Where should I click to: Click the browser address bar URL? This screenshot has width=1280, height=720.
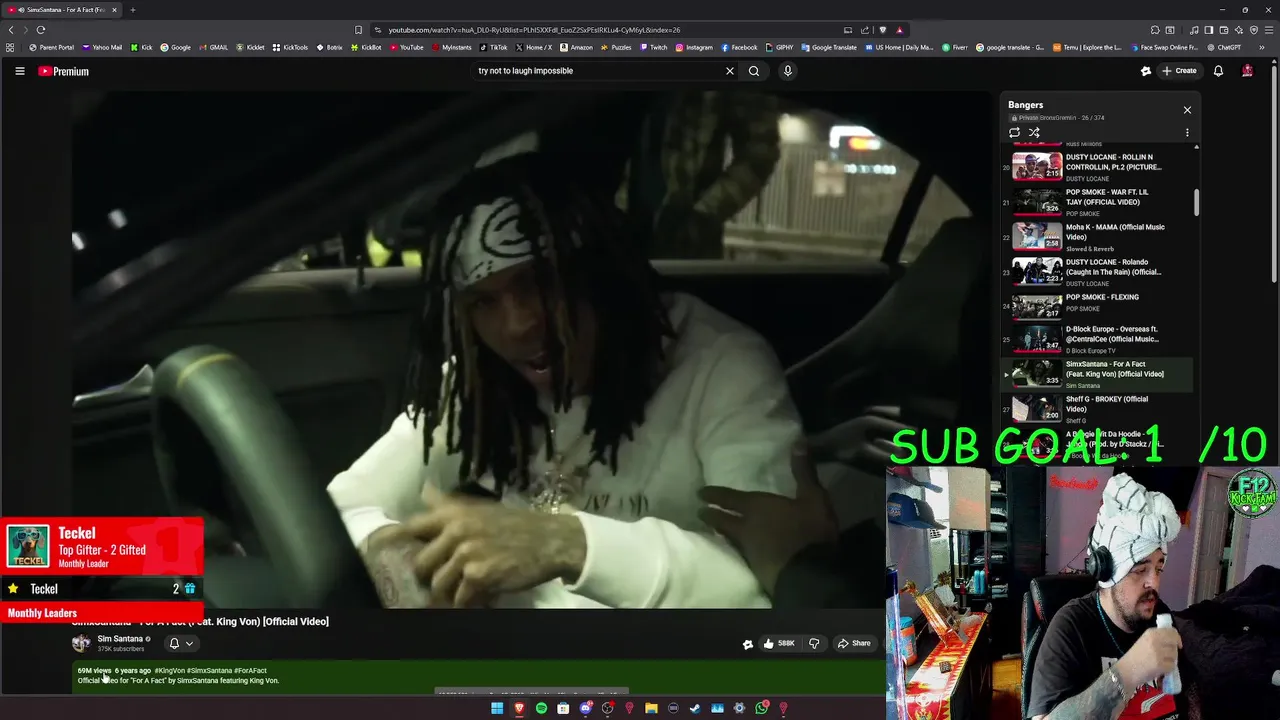click(x=534, y=30)
